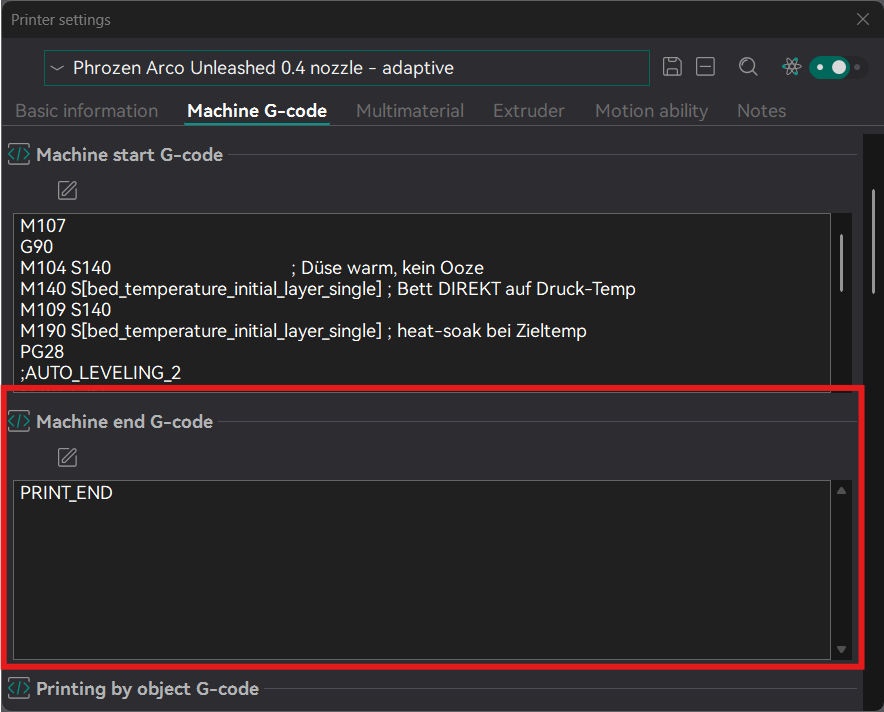The width and height of the screenshot is (884, 712).
Task: Click the edit icon under Machine start G-code
Action: (68, 191)
